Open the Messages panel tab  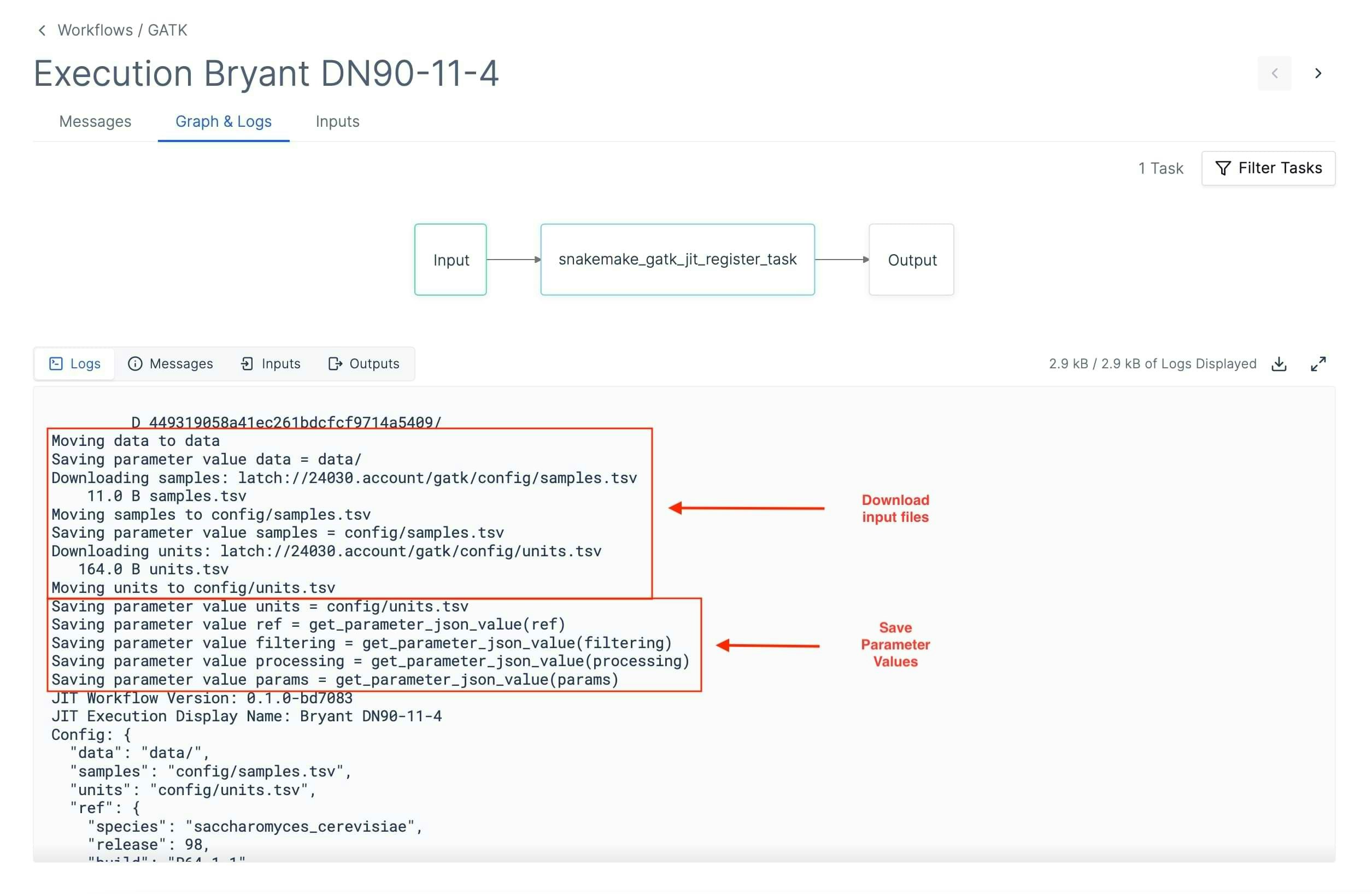171,364
